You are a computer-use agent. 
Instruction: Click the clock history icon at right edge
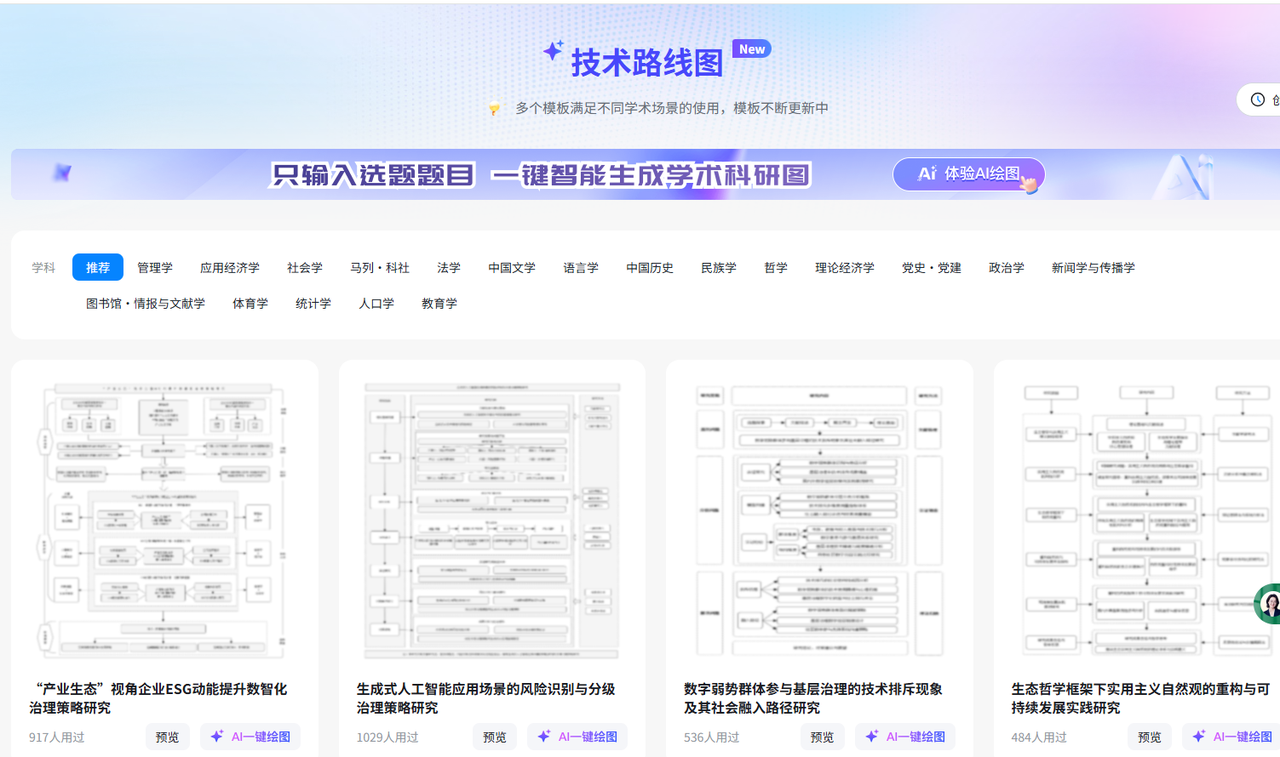click(x=1258, y=100)
